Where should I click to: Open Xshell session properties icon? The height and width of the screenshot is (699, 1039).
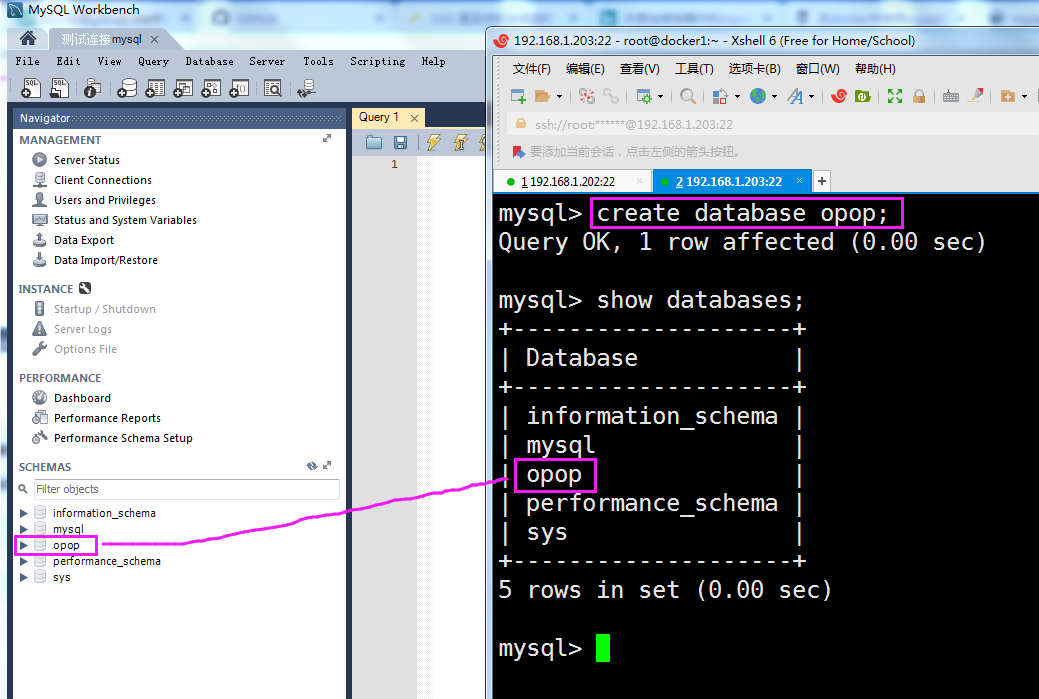coord(644,97)
